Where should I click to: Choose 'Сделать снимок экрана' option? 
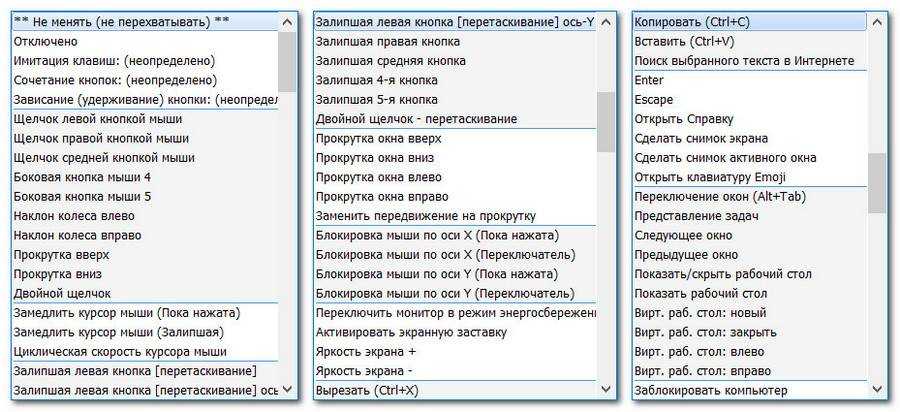pos(701,138)
